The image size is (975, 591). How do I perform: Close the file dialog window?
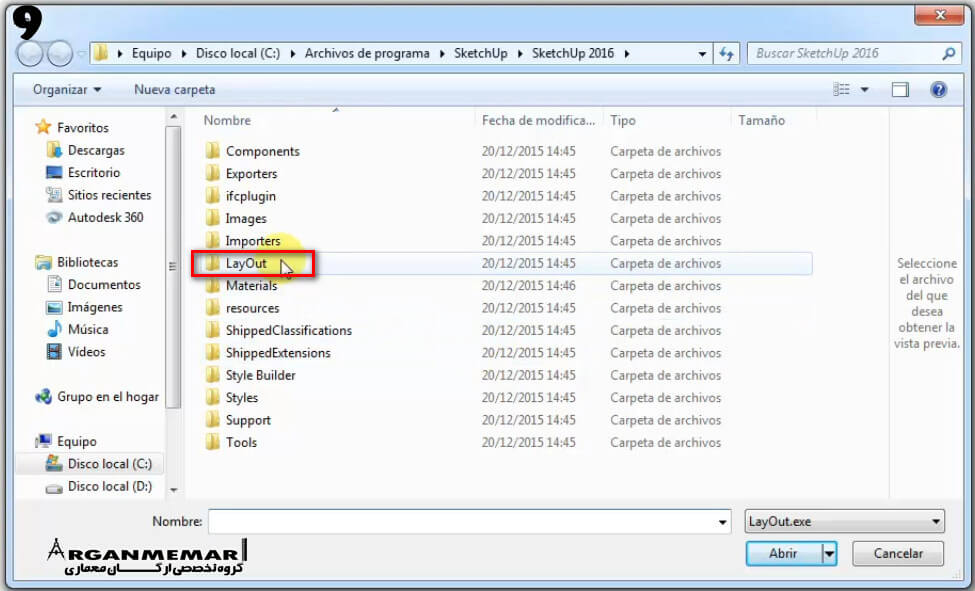[x=939, y=15]
